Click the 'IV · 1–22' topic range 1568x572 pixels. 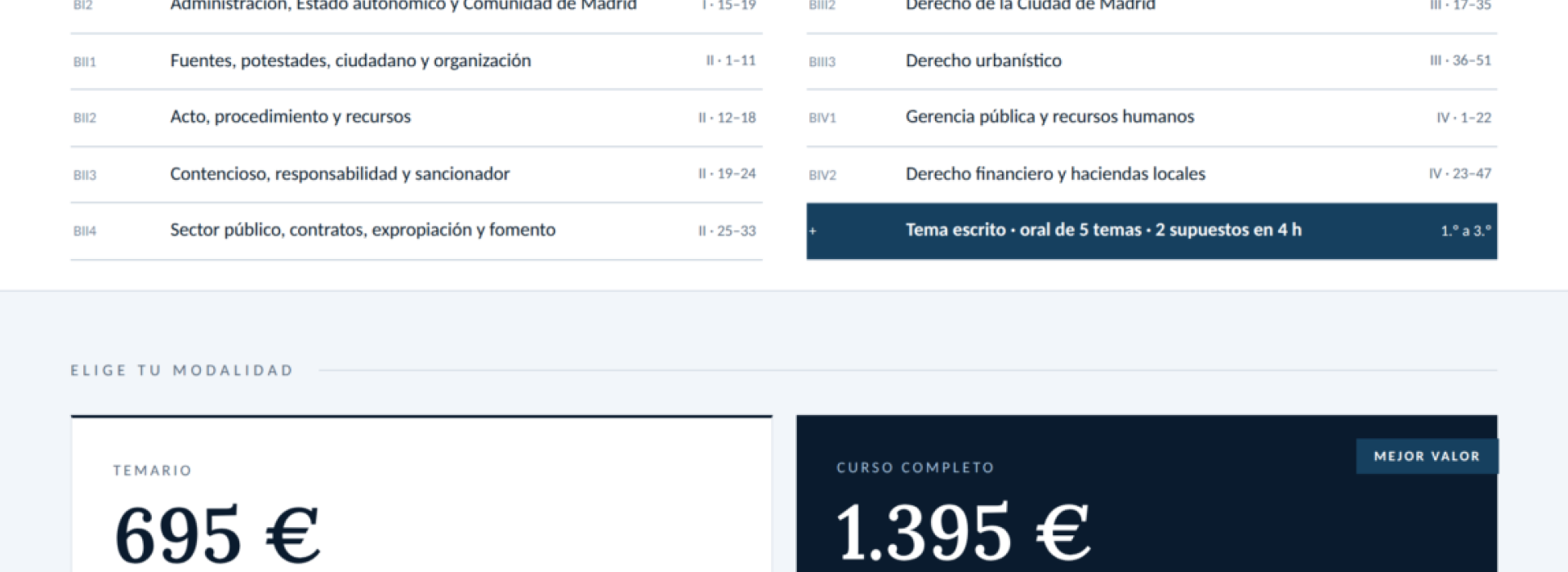click(x=1464, y=118)
